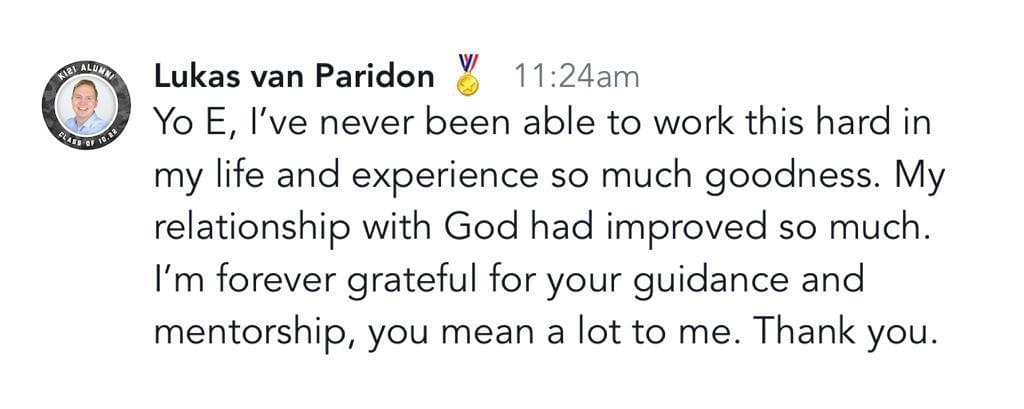The width and height of the screenshot is (1024, 409).
Task: Click the CLASS OF 10.22 badge text
Action: click(x=86, y=139)
